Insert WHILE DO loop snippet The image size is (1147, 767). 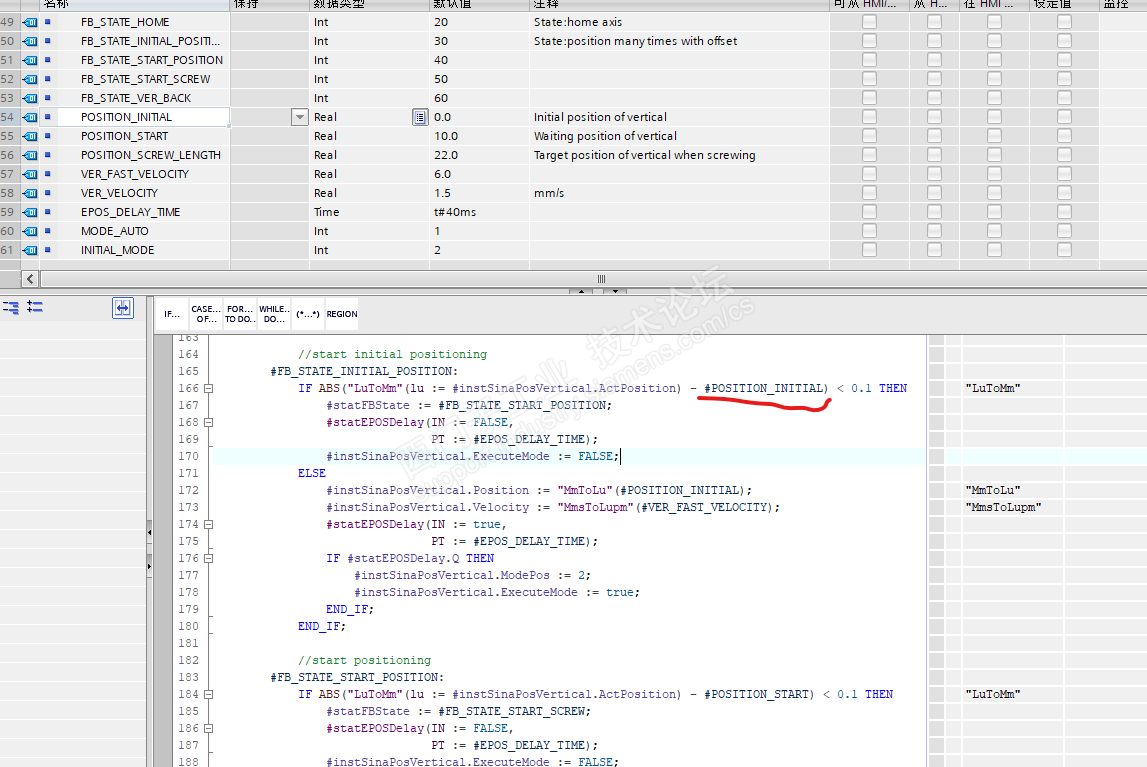click(274, 314)
